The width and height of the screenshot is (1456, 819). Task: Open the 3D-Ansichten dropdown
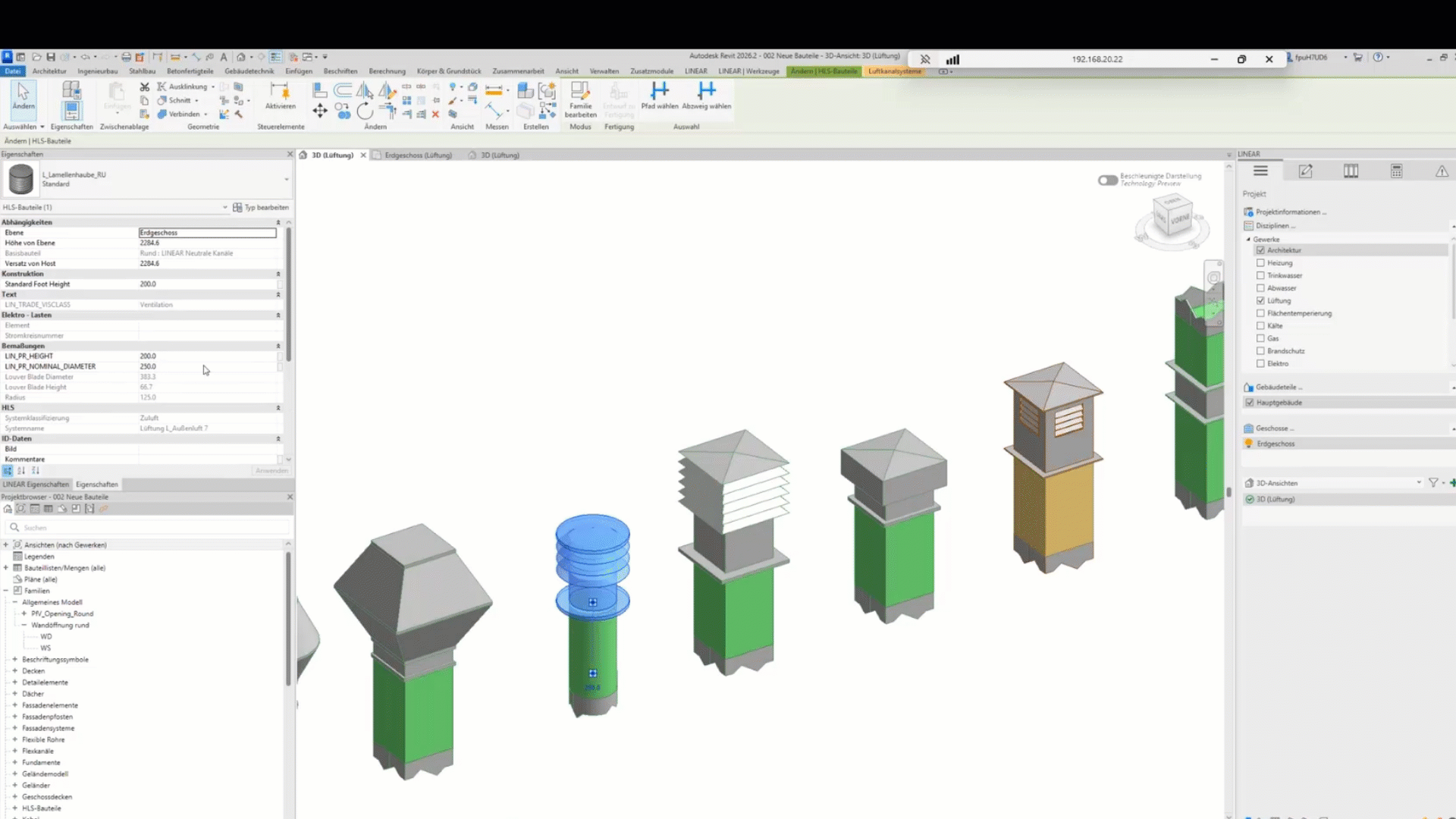click(1418, 483)
